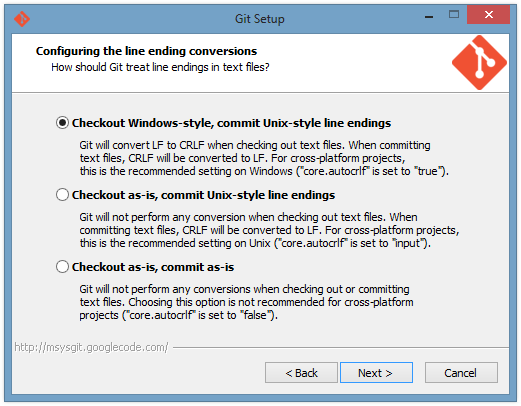Click the 'Checkout as-is, commit Unix-style line endings' label

coord(203,195)
